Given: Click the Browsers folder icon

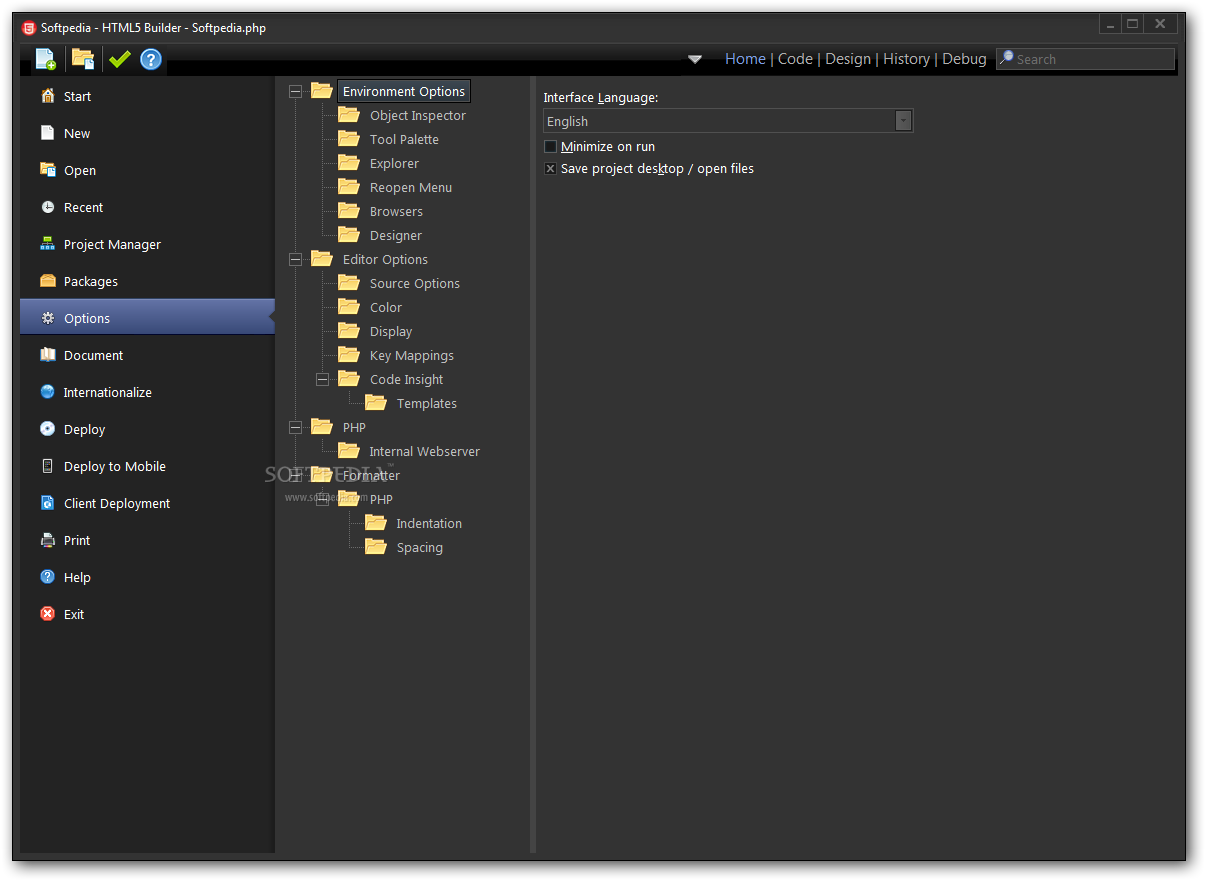Looking at the screenshot, I should pyautogui.click(x=349, y=210).
